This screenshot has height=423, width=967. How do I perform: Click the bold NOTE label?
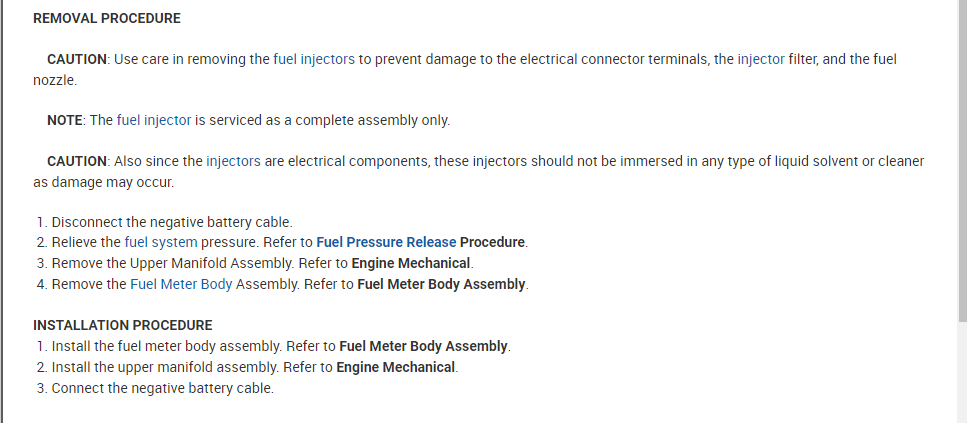coord(65,120)
